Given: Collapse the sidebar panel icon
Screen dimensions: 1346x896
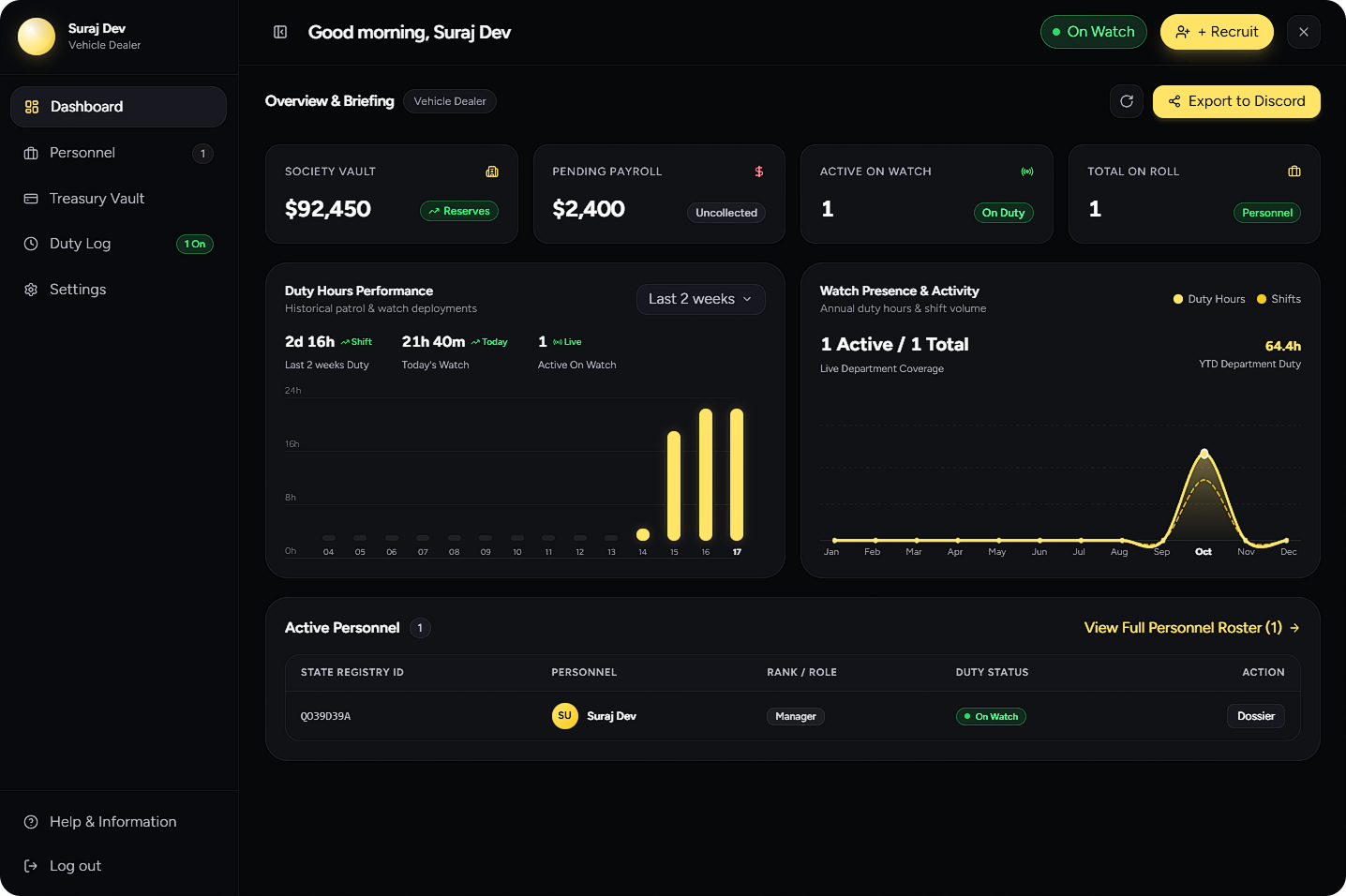Looking at the screenshot, I should [x=280, y=32].
